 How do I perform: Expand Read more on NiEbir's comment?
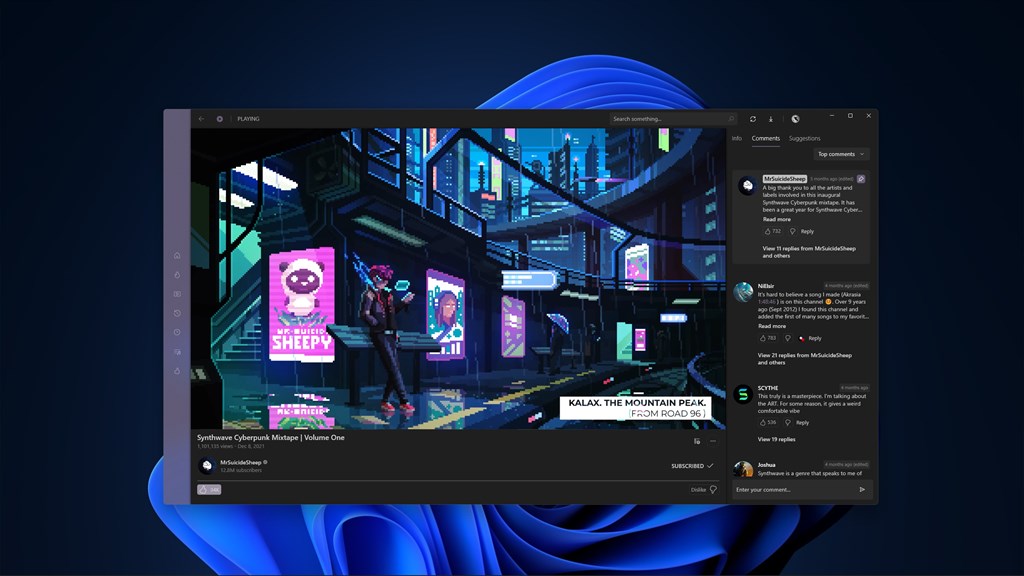771,326
